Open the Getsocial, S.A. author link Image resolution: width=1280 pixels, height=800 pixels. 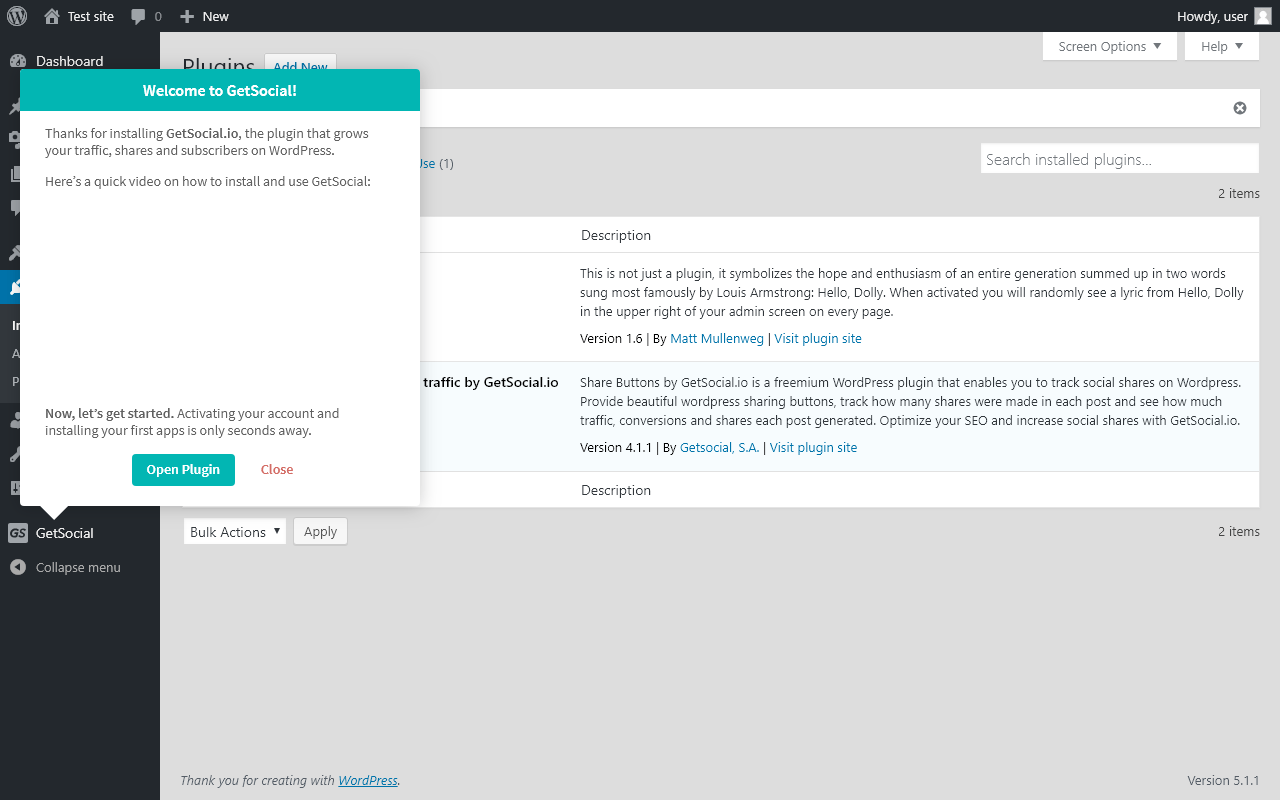click(x=720, y=447)
